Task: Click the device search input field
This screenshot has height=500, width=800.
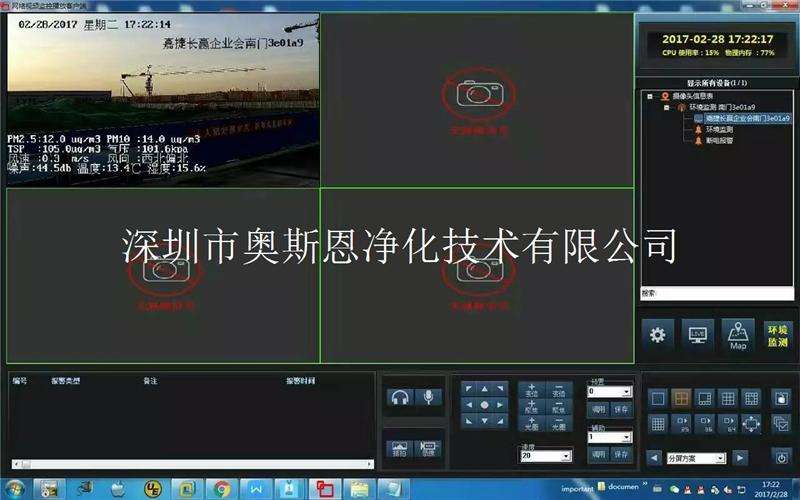Action: (717, 293)
